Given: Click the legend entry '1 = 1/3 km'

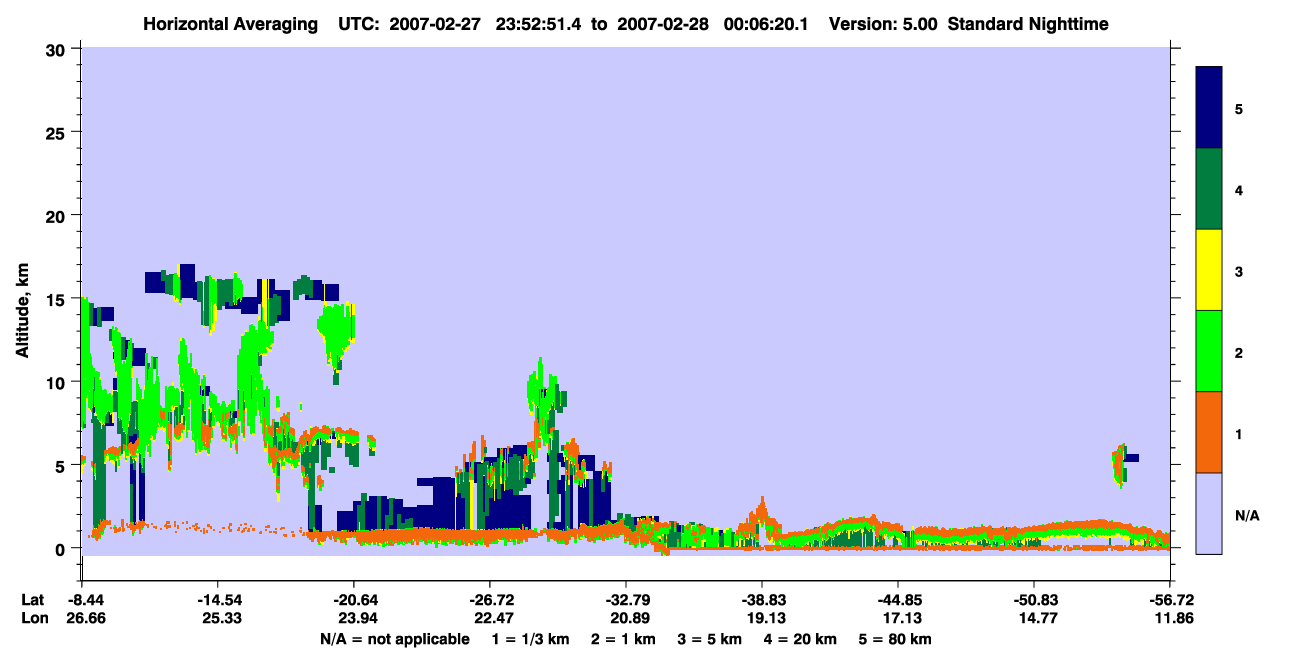Looking at the screenshot, I should (x=531, y=639).
